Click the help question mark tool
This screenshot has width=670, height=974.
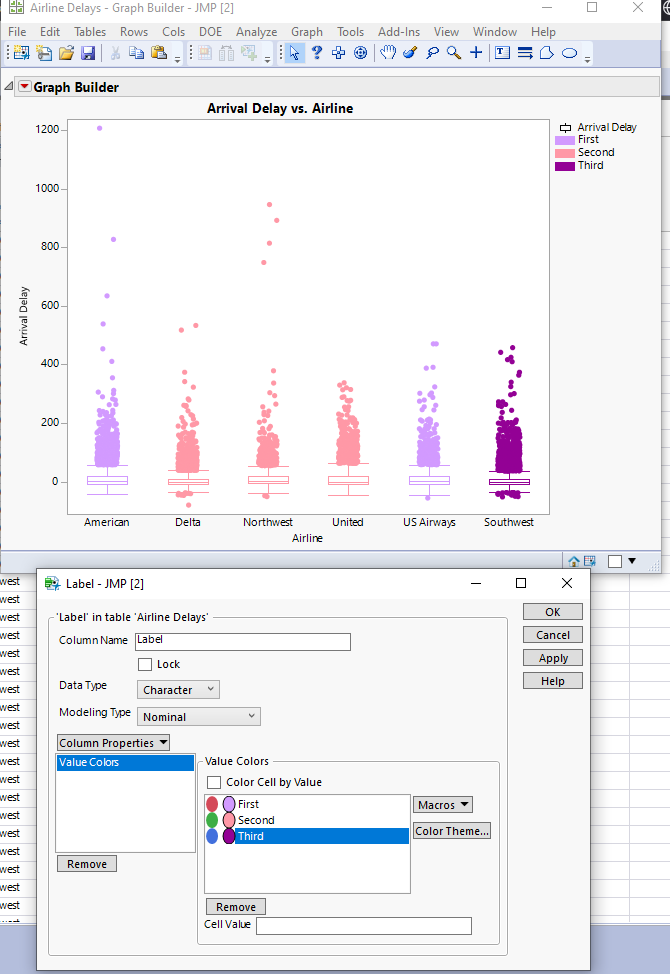click(317, 53)
